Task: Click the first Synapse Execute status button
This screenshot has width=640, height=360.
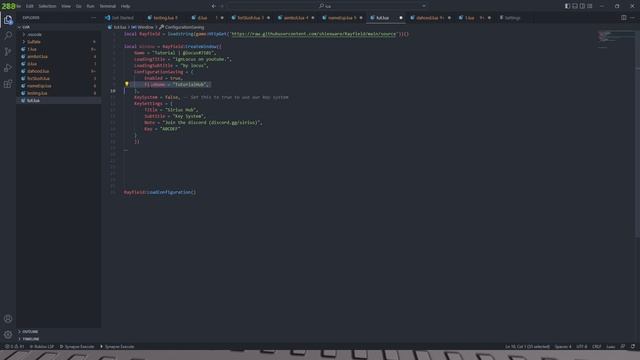Action: pos(77,347)
